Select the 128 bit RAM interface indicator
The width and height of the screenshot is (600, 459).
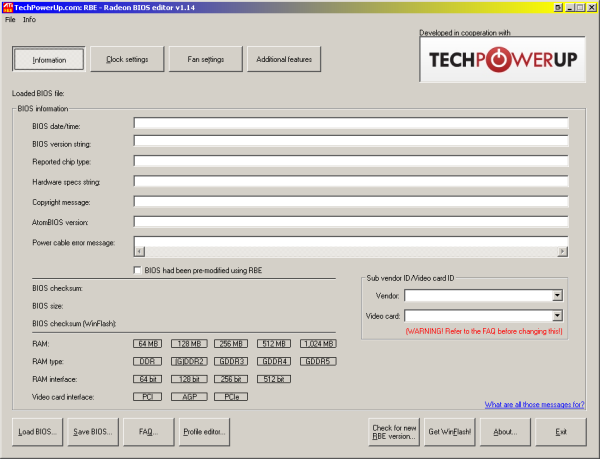tap(189, 379)
